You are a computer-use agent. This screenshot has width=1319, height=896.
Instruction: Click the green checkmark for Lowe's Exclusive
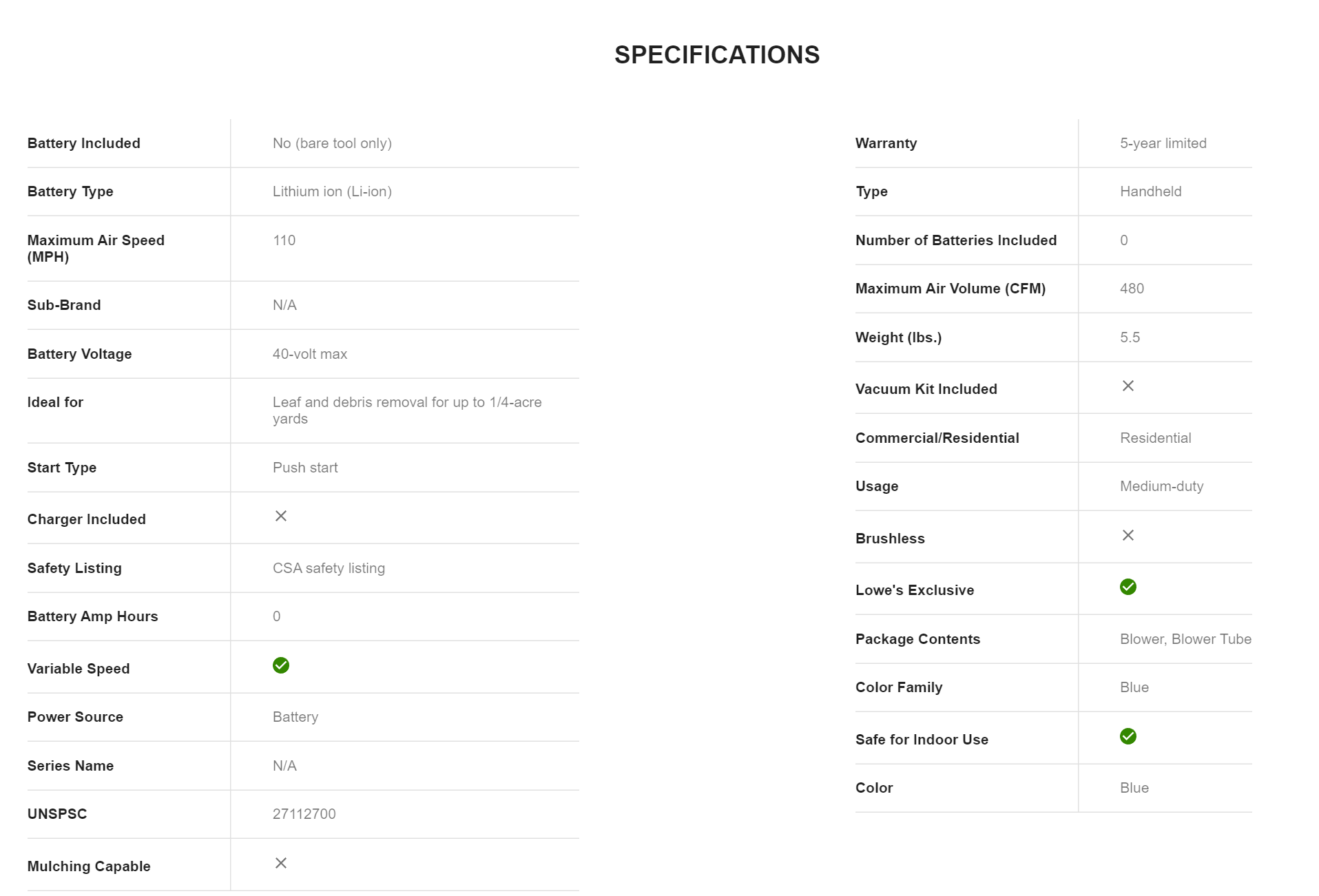[1128, 587]
